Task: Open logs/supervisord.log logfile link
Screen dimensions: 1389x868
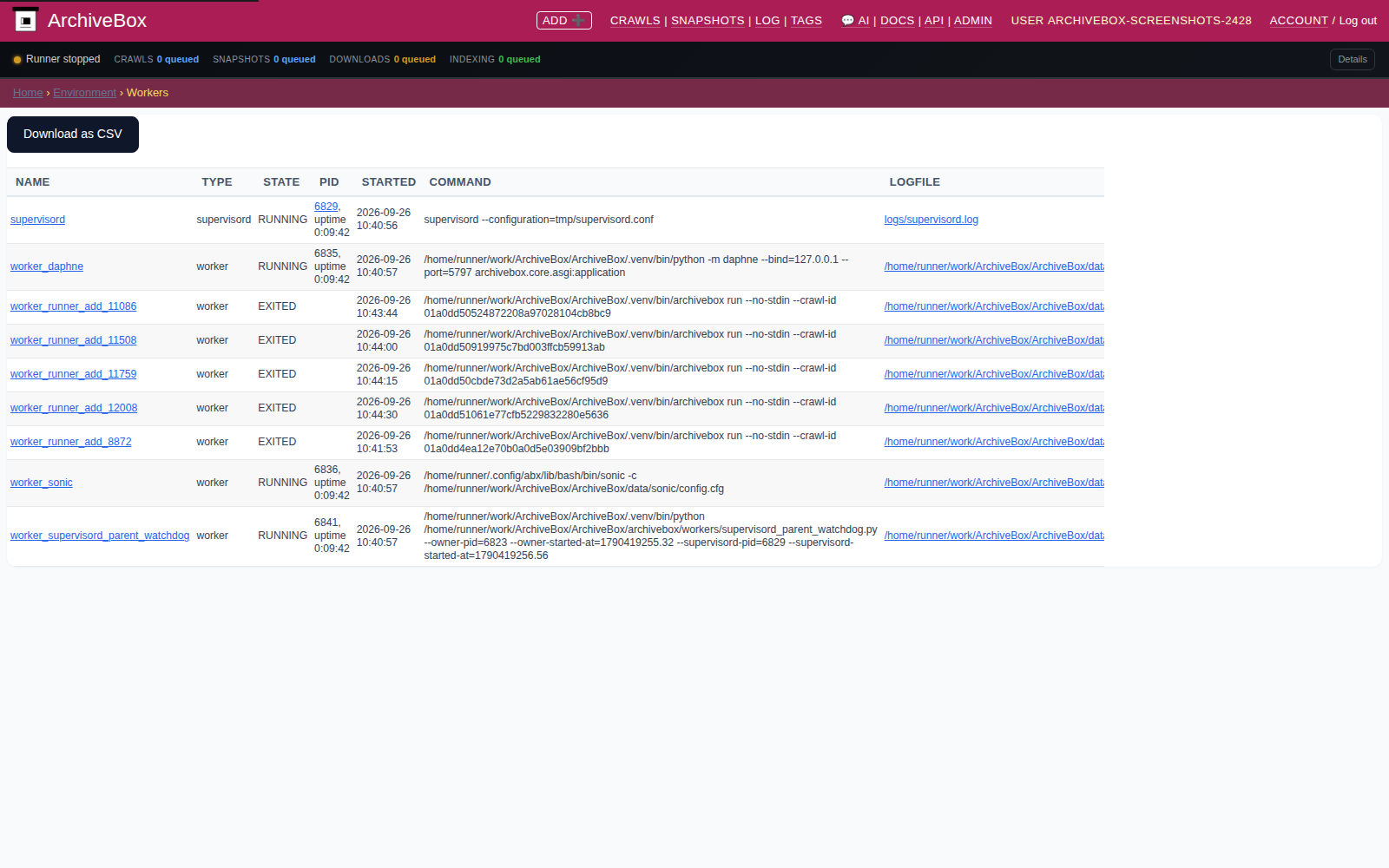Action: pos(931,220)
